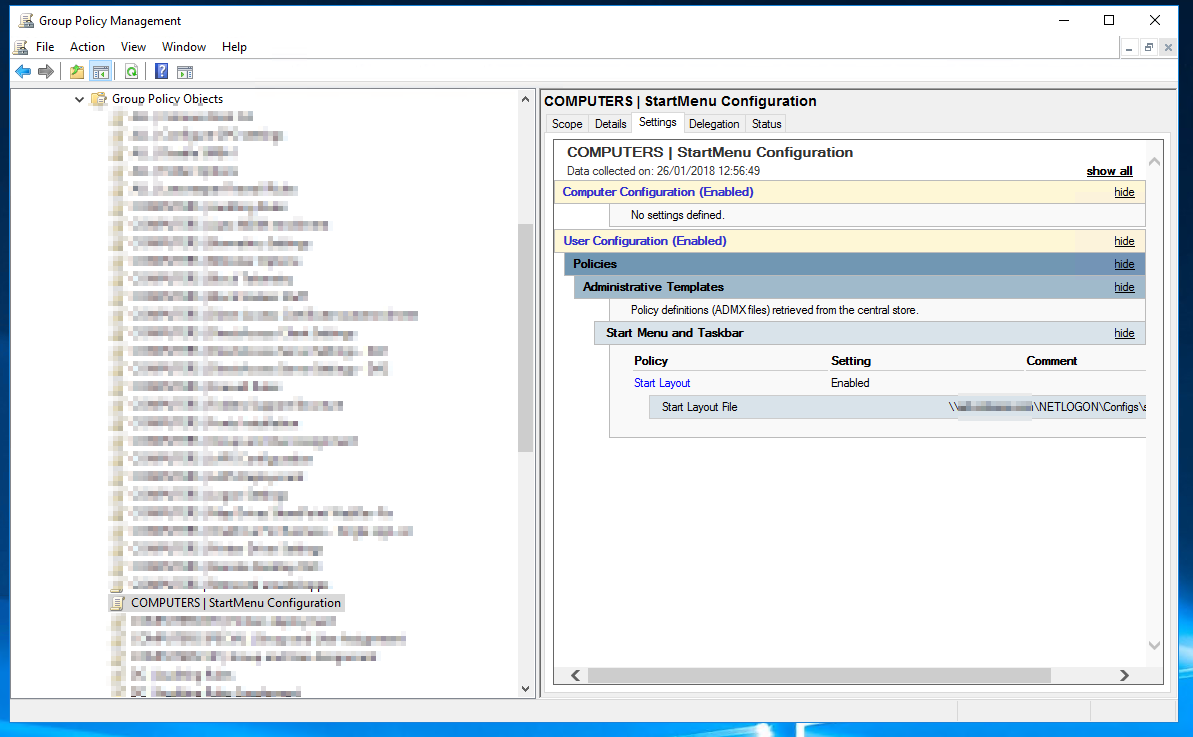Switch to the Delegation tab
Viewport: 1193px width, 737px height.
pyautogui.click(x=714, y=124)
